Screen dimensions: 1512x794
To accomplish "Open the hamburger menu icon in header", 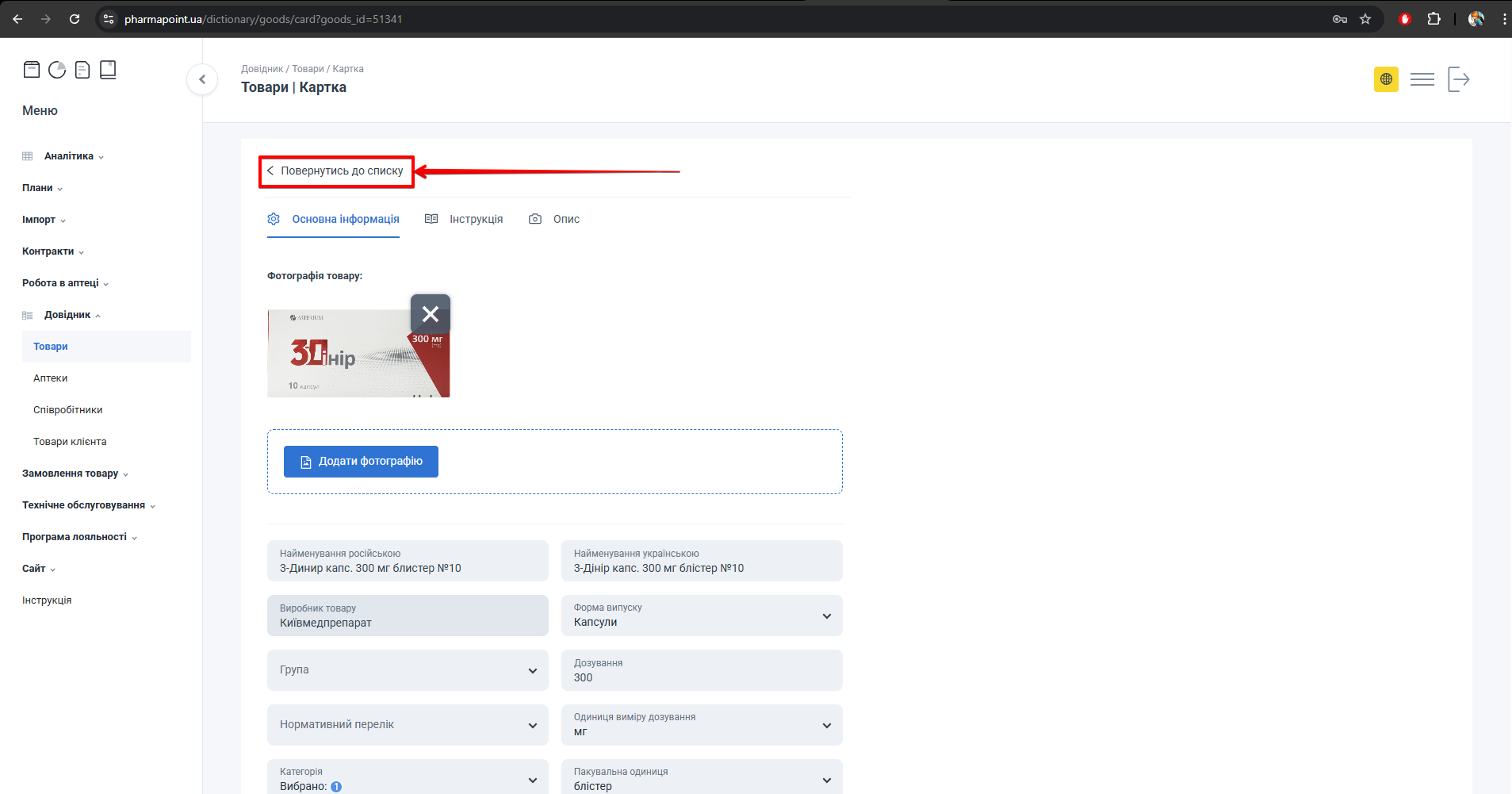I will coord(1422,79).
